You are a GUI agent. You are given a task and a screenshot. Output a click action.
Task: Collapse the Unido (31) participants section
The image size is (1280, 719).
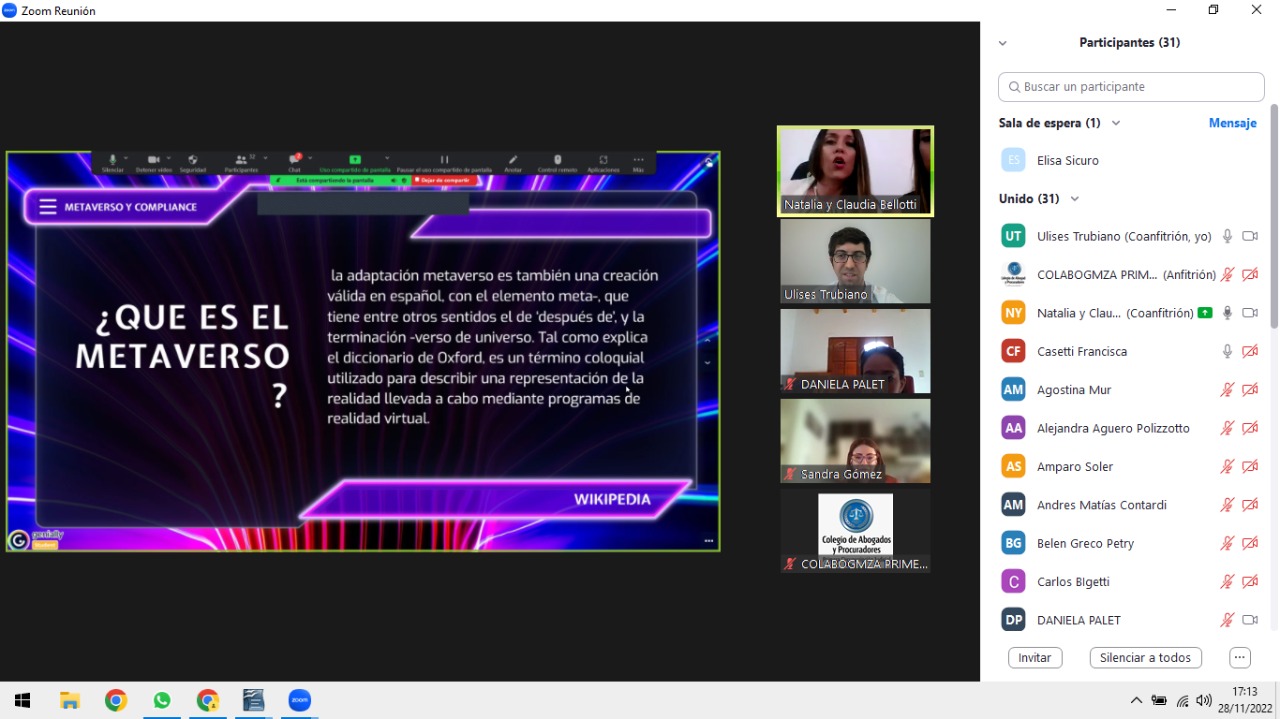pyautogui.click(x=1075, y=199)
